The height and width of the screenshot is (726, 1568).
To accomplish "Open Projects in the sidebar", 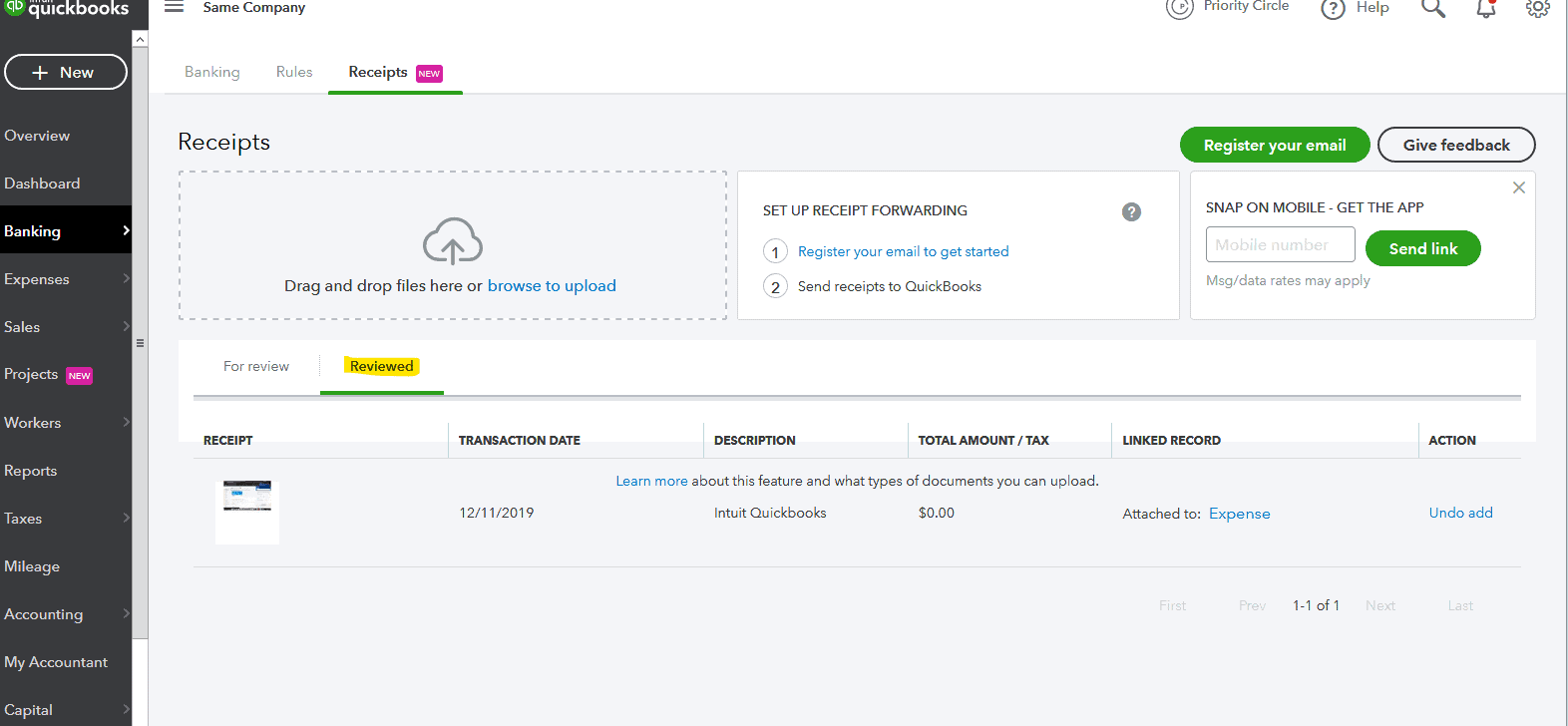I will 31,374.
